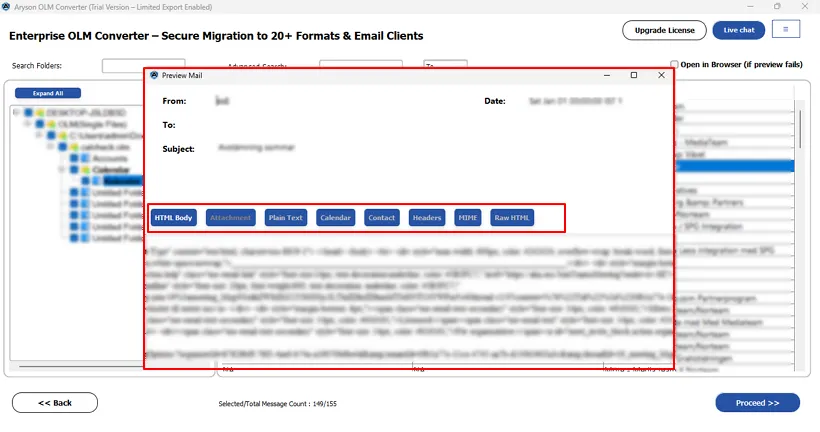
Task: Open the hamburger menu in top-right corner
Action: 786,30
